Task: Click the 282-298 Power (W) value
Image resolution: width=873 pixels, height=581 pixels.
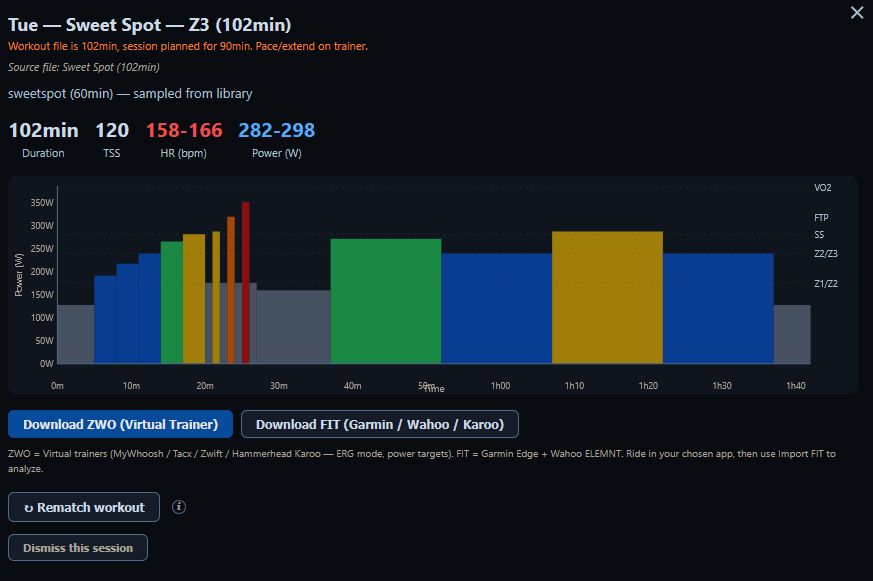Action: click(277, 130)
